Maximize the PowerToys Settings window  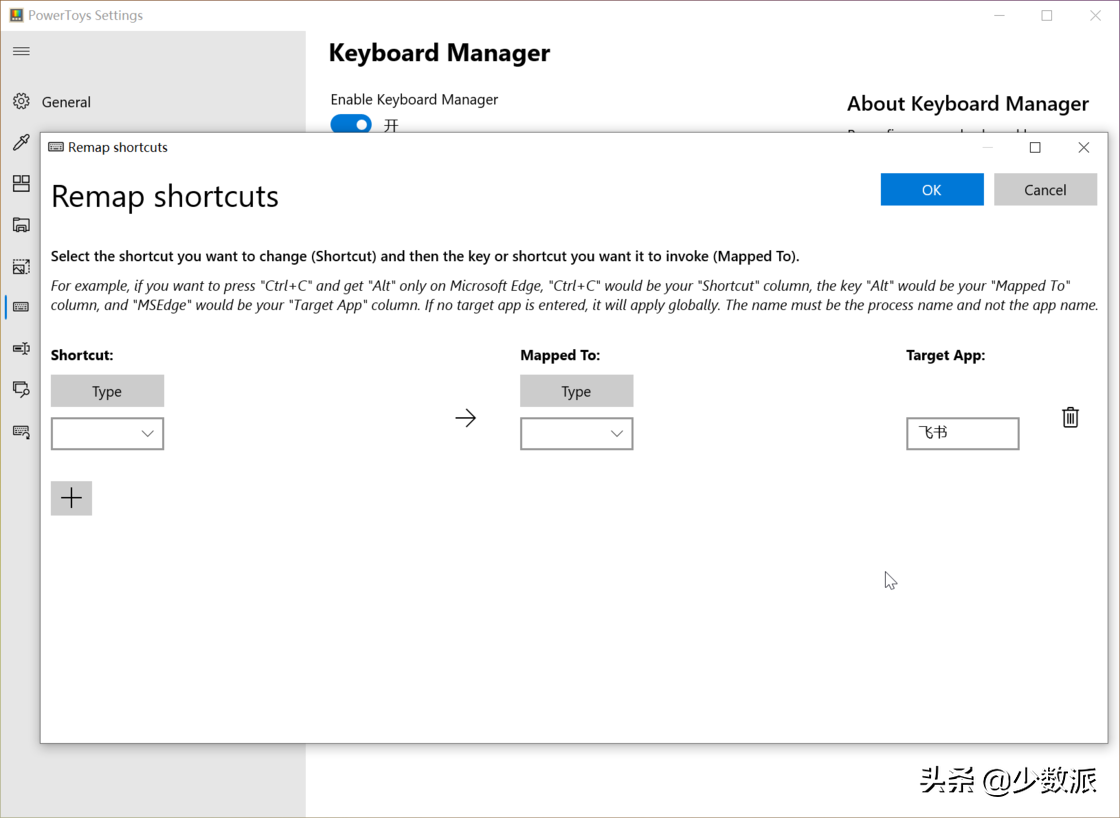coord(1047,15)
